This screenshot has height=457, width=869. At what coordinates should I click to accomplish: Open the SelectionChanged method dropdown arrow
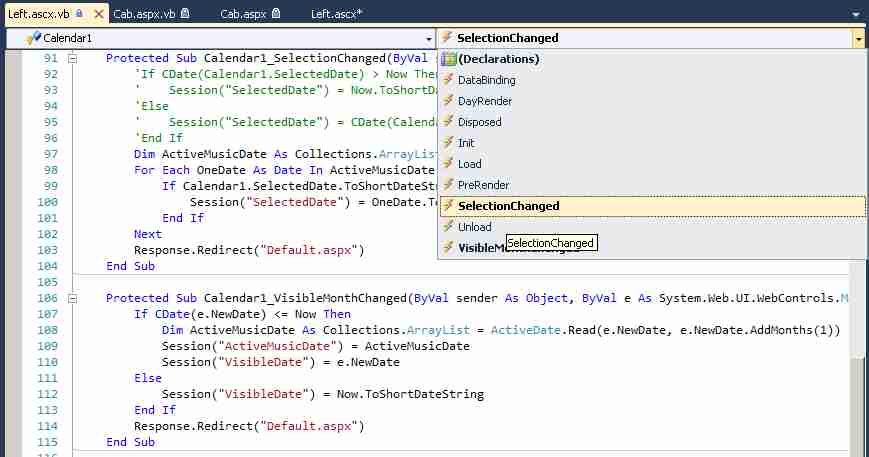pyautogui.click(x=858, y=39)
